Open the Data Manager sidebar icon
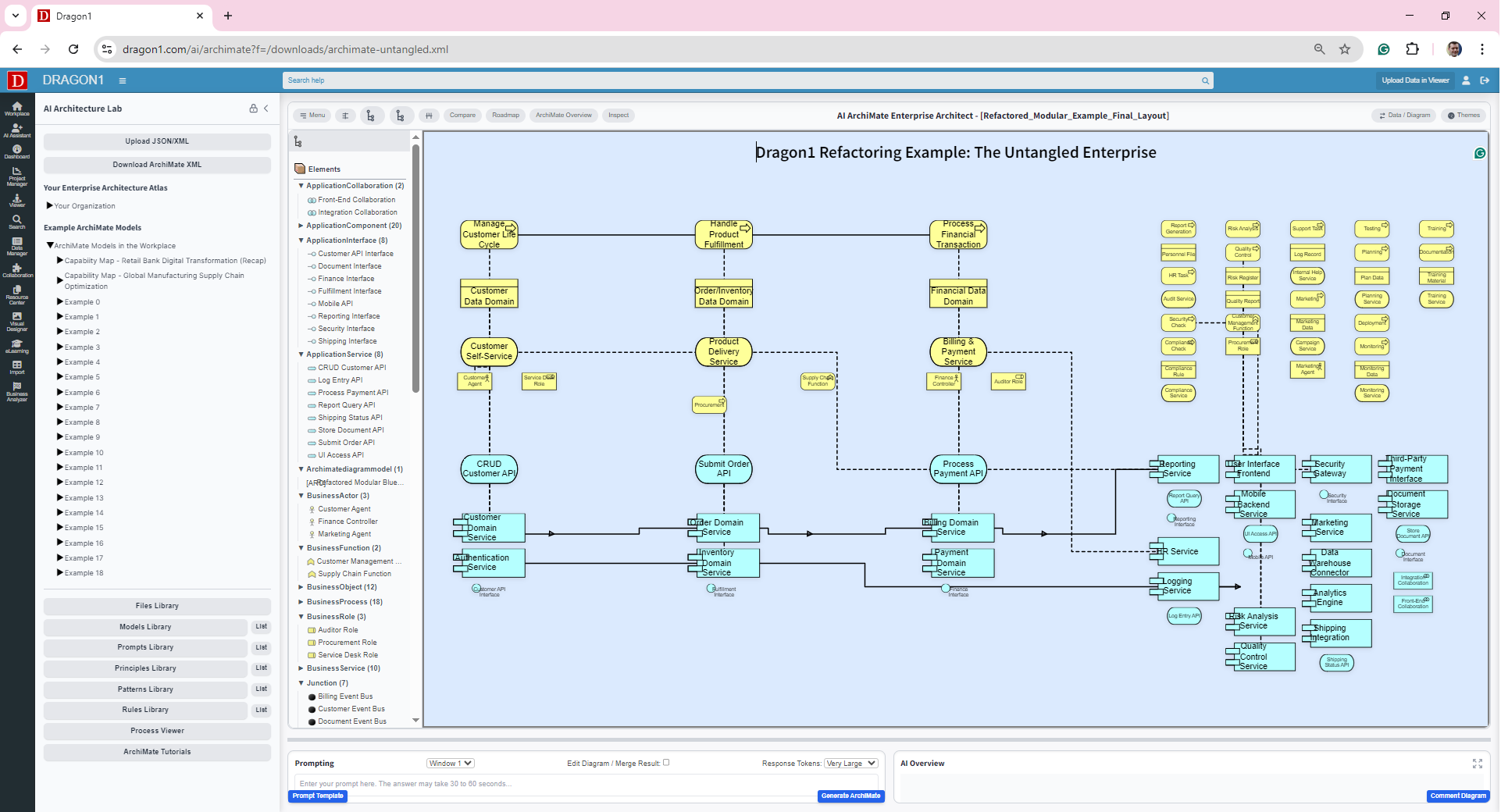Image resolution: width=1501 pixels, height=812 pixels. (x=17, y=246)
